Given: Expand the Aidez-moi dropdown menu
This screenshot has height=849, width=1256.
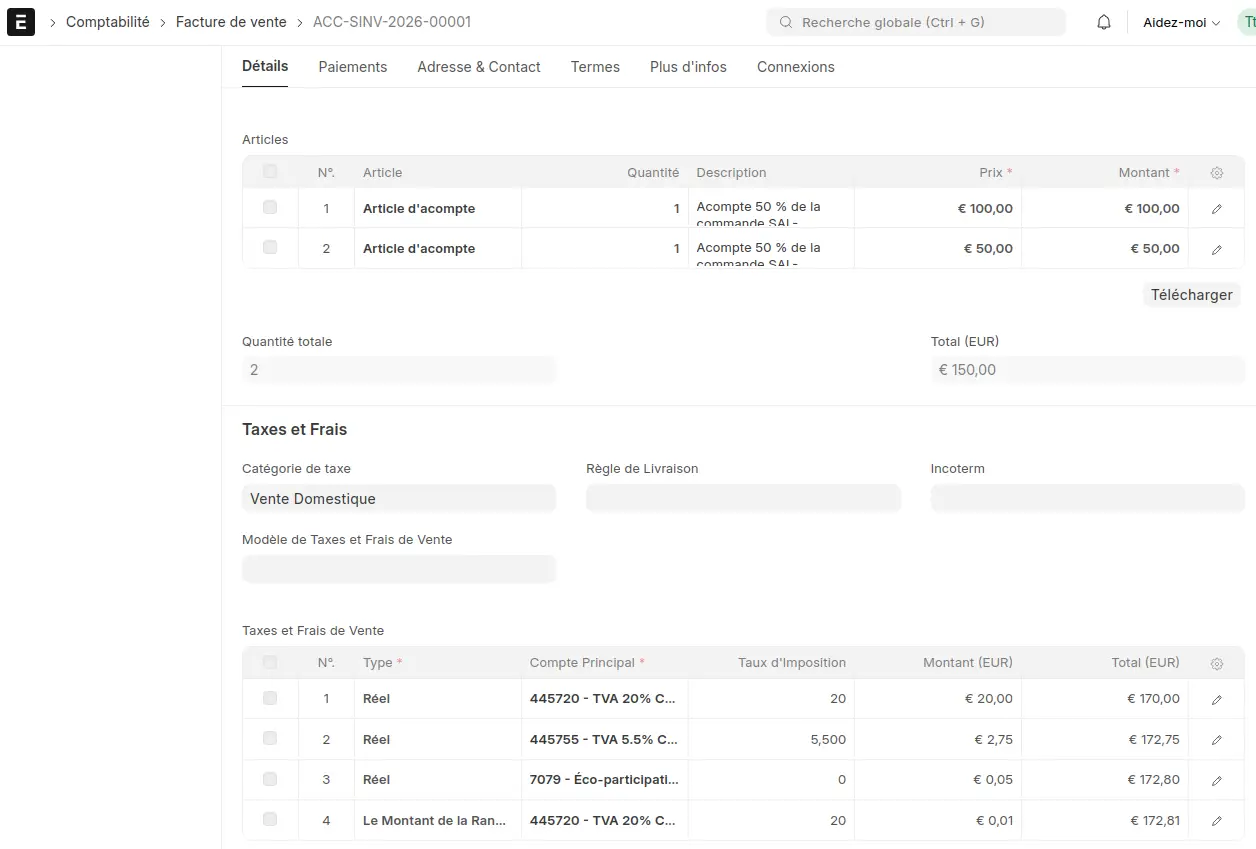Looking at the screenshot, I should pos(1181,22).
